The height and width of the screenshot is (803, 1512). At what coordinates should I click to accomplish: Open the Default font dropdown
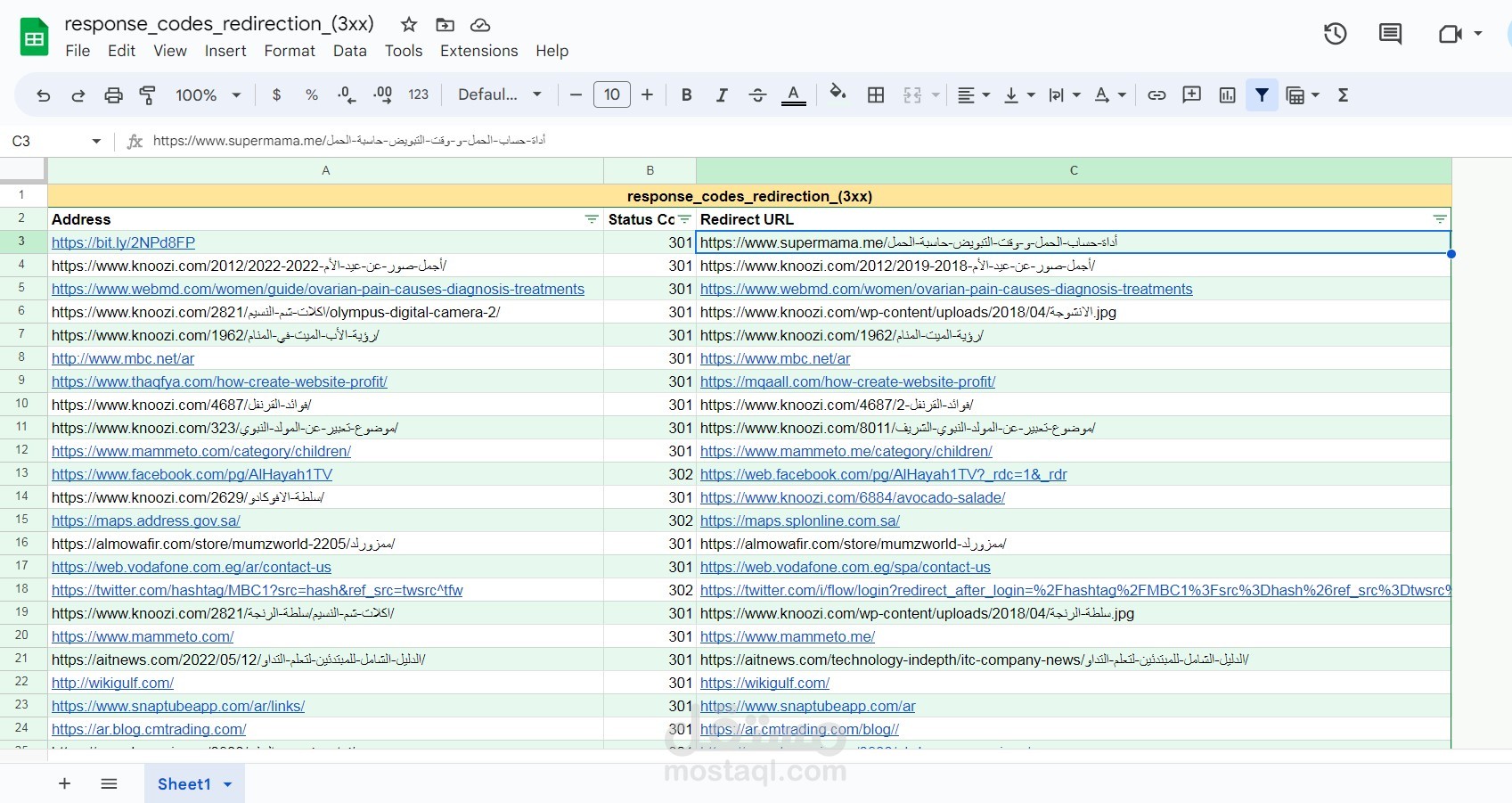pyautogui.click(x=500, y=94)
